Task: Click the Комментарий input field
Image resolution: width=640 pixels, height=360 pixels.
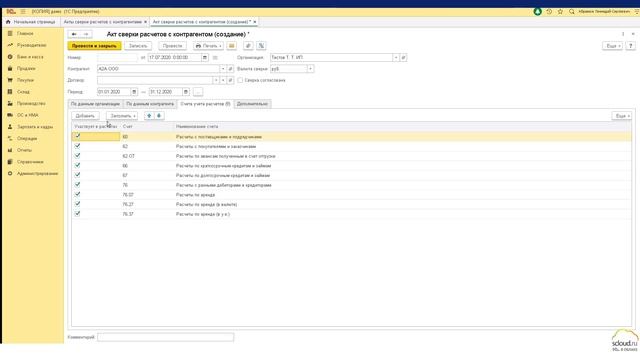Action: tap(166, 337)
